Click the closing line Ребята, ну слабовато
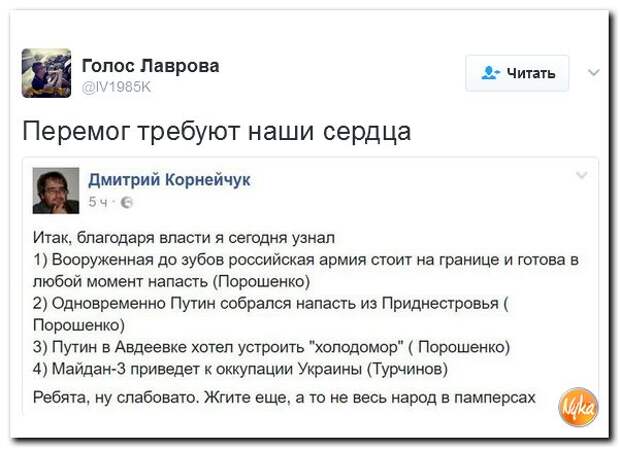This screenshot has height=449, width=620. (x=284, y=397)
